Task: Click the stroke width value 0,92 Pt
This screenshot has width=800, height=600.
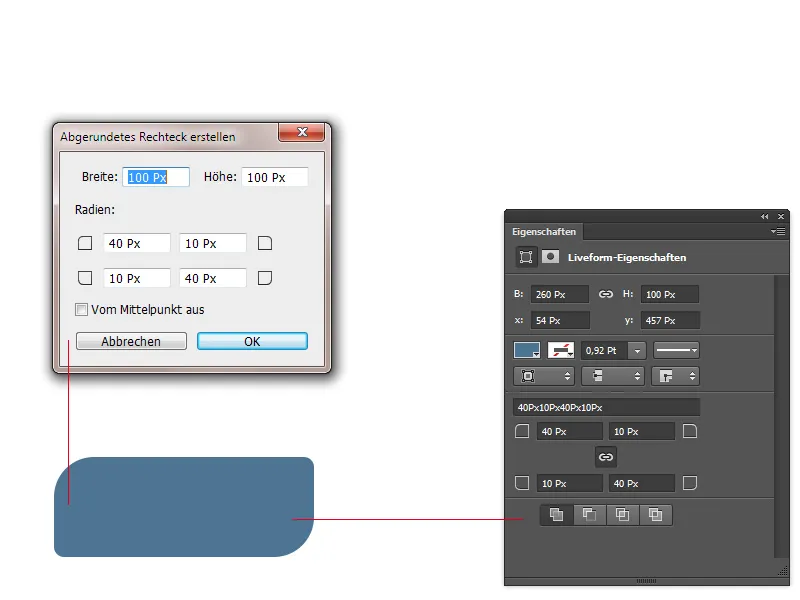Action: point(604,351)
